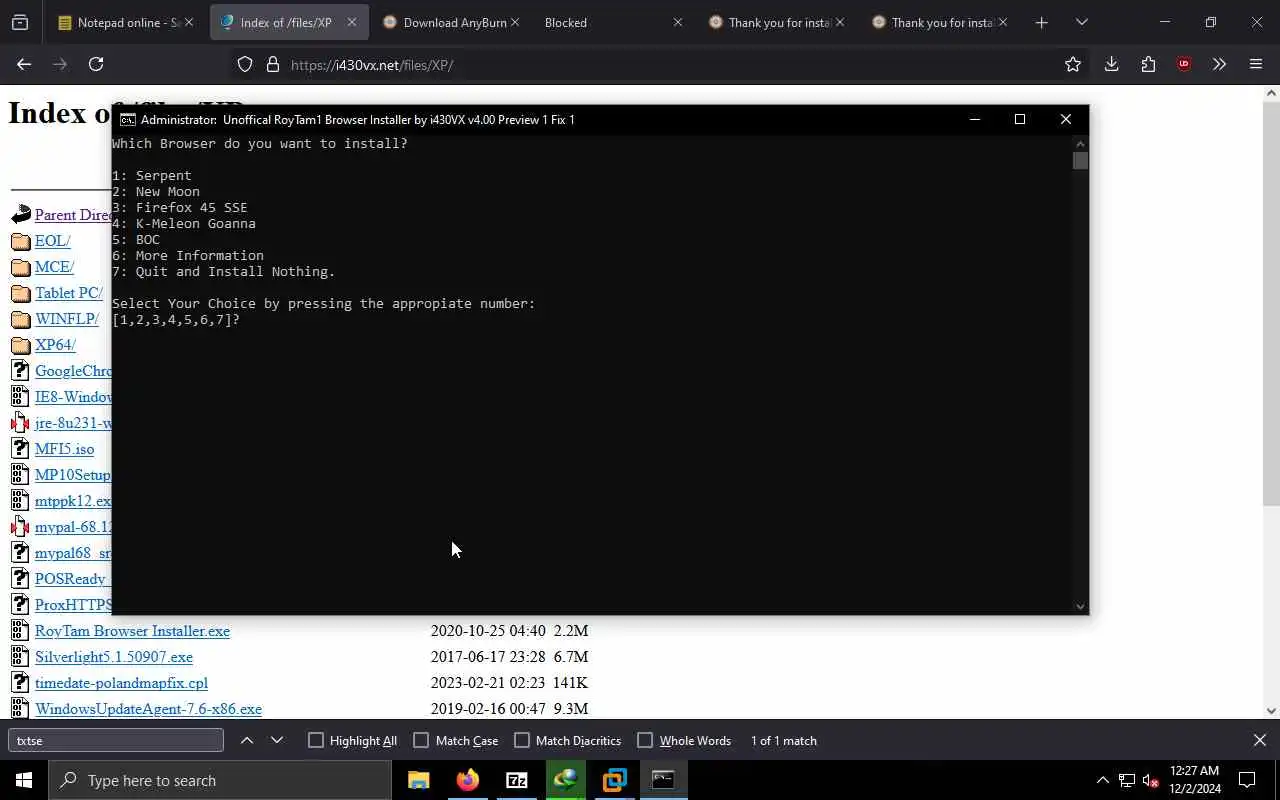1280x800 pixels.
Task: Enable the Match Diacritics checkbox
Action: 522,740
